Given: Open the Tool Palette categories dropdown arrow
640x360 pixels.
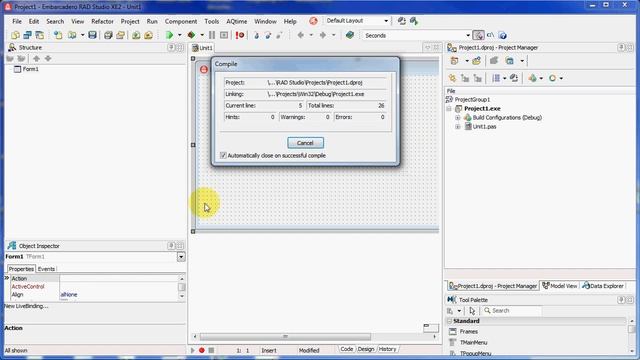Looking at the screenshot, I should click(x=459, y=311).
